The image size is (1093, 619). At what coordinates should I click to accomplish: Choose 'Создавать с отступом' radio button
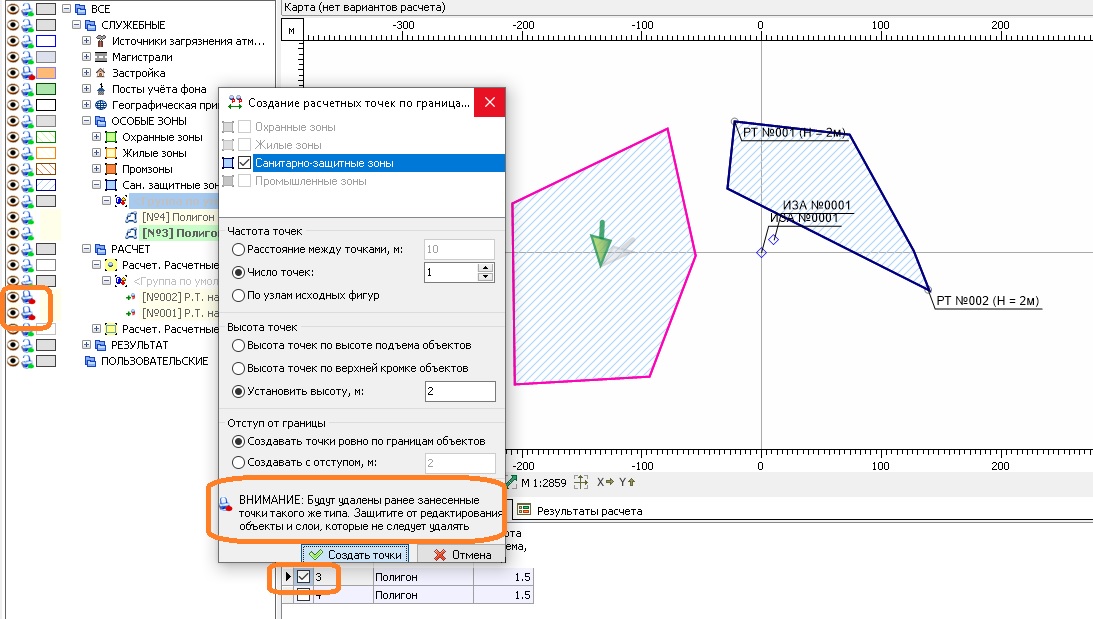coord(238,462)
